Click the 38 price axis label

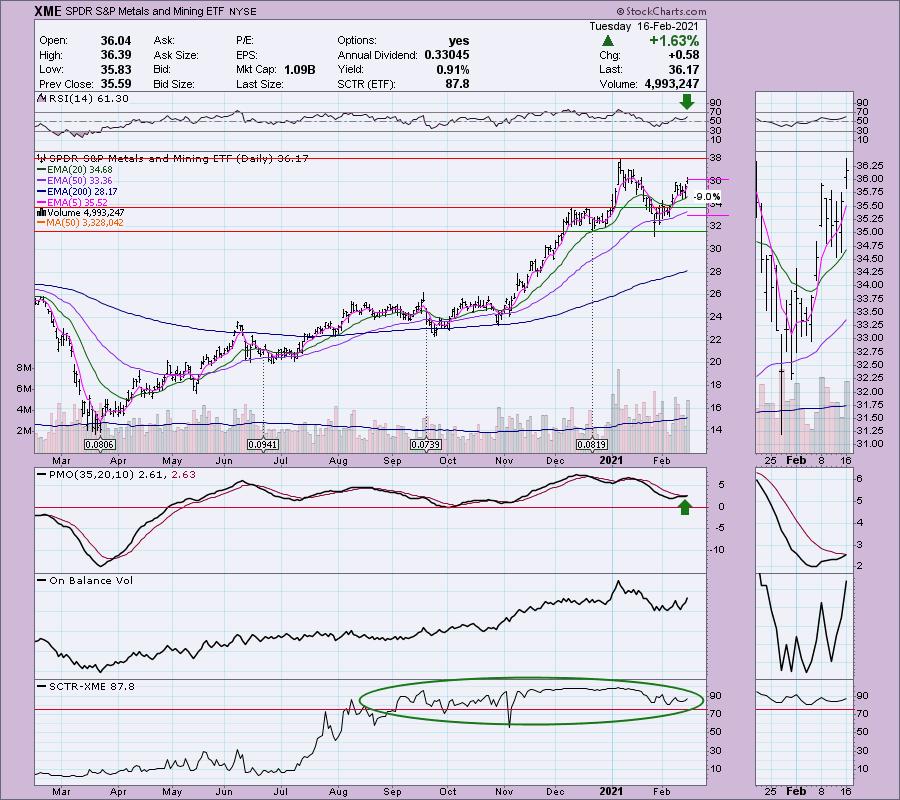(x=715, y=158)
